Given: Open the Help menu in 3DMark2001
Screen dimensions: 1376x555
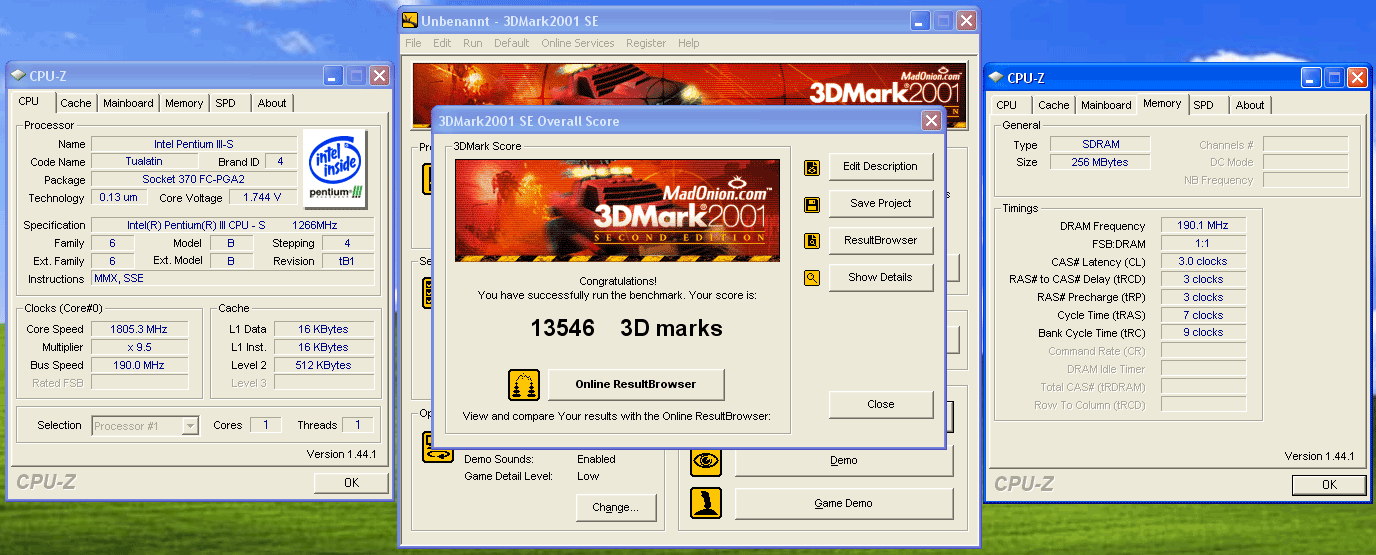Looking at the screenshot, I should (689, 43).
